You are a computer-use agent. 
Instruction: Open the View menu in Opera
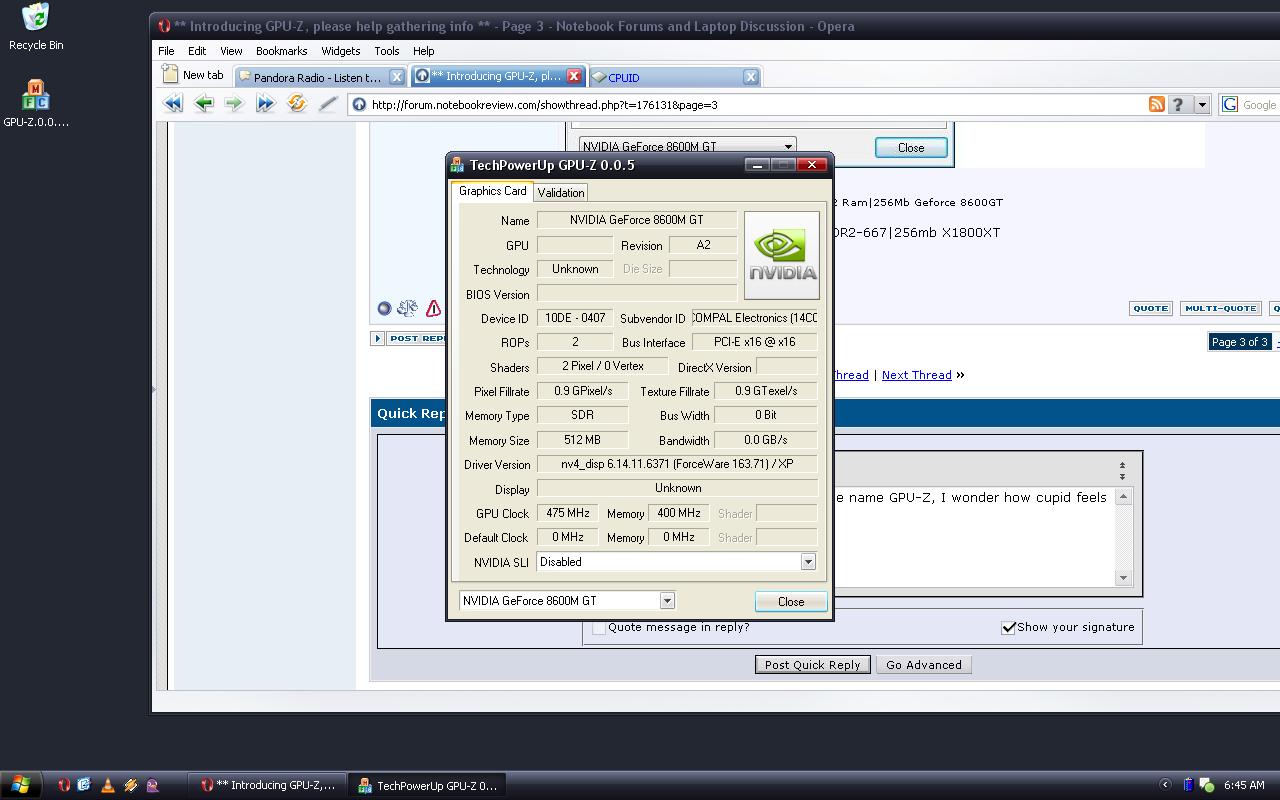click(231, 51)
